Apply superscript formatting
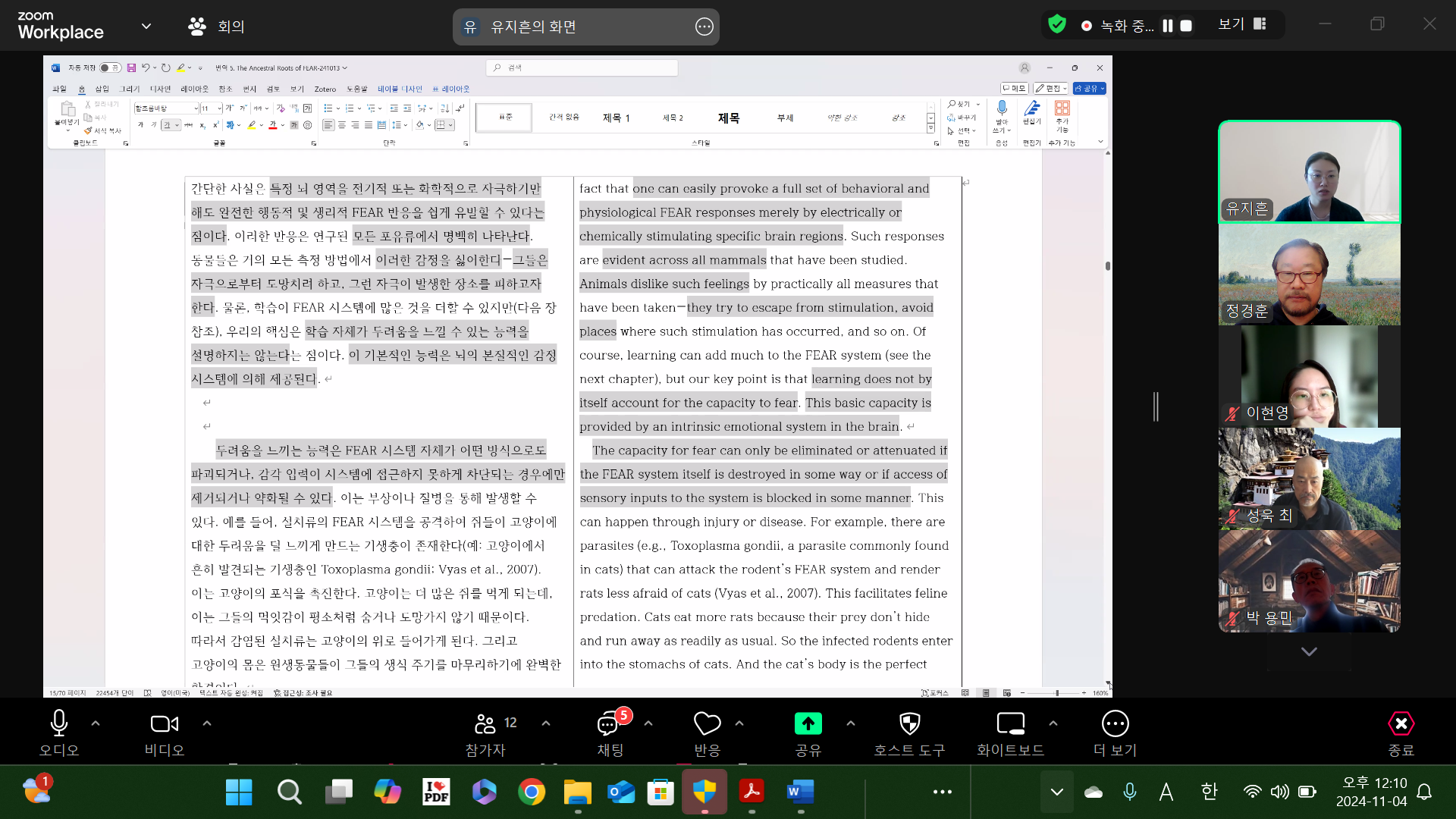The width and height of the screenshot is (1456, 819). click(x=215, y=125)
